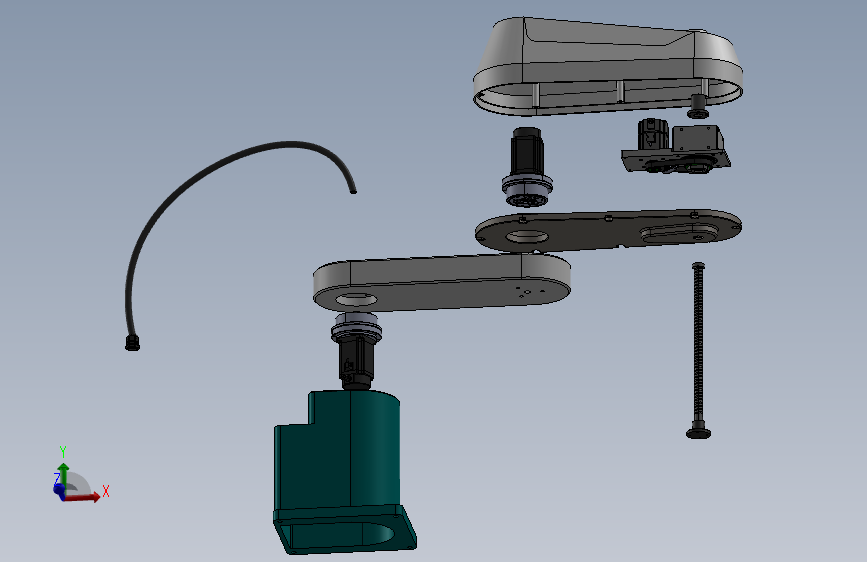Select the reducer flange under the lower arm

pyautogui.click(x=356, y=327)
